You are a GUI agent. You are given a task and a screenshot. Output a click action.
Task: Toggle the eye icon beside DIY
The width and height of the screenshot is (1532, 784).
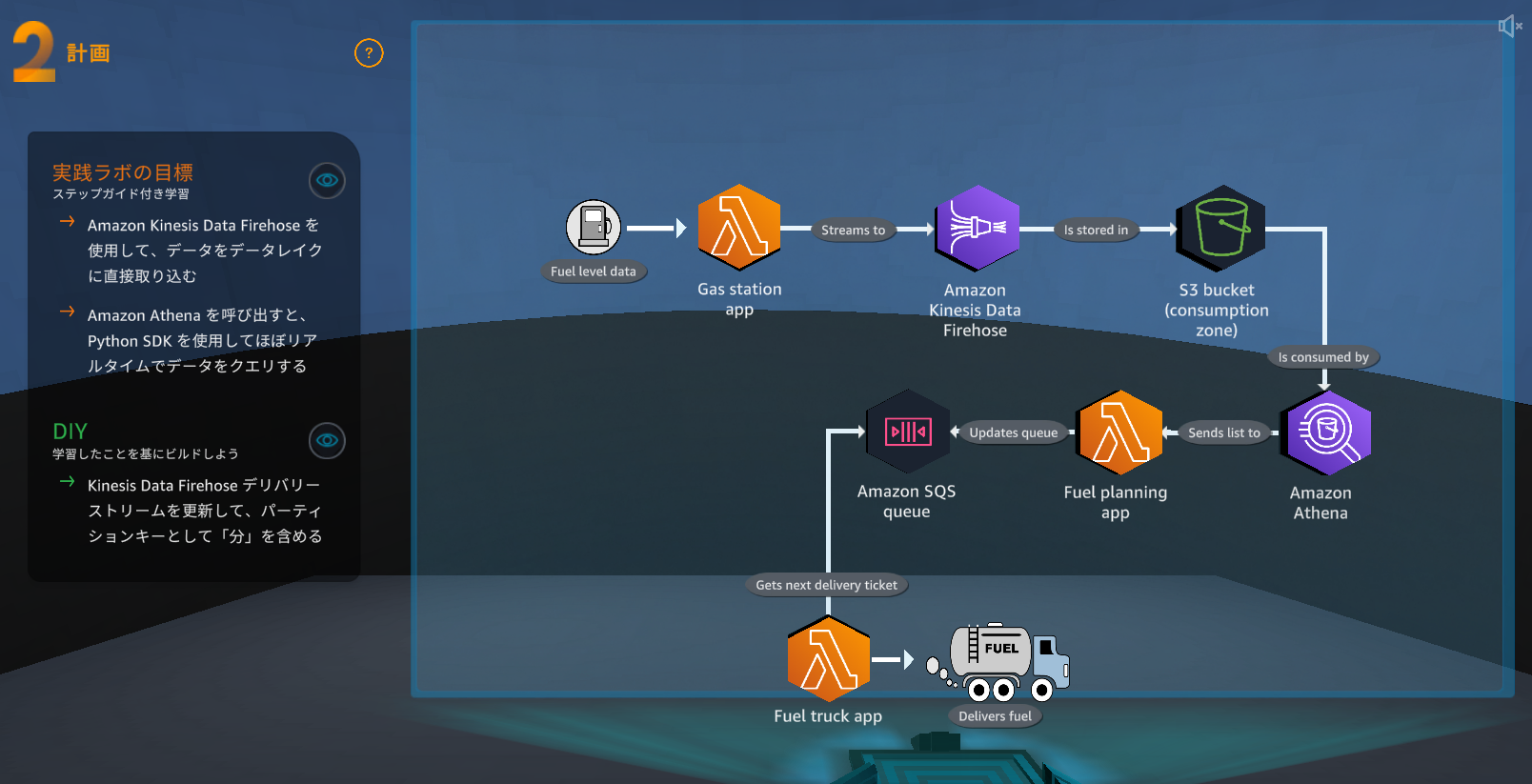pos(327,440)
